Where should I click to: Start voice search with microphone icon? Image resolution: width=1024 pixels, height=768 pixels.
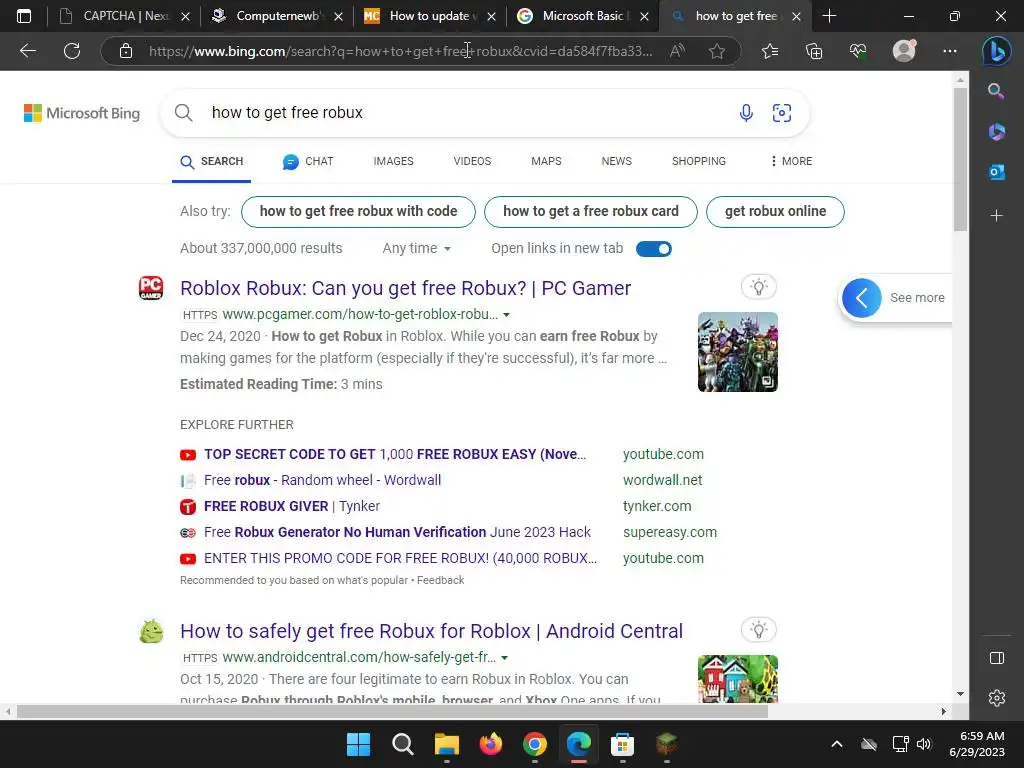746,113
